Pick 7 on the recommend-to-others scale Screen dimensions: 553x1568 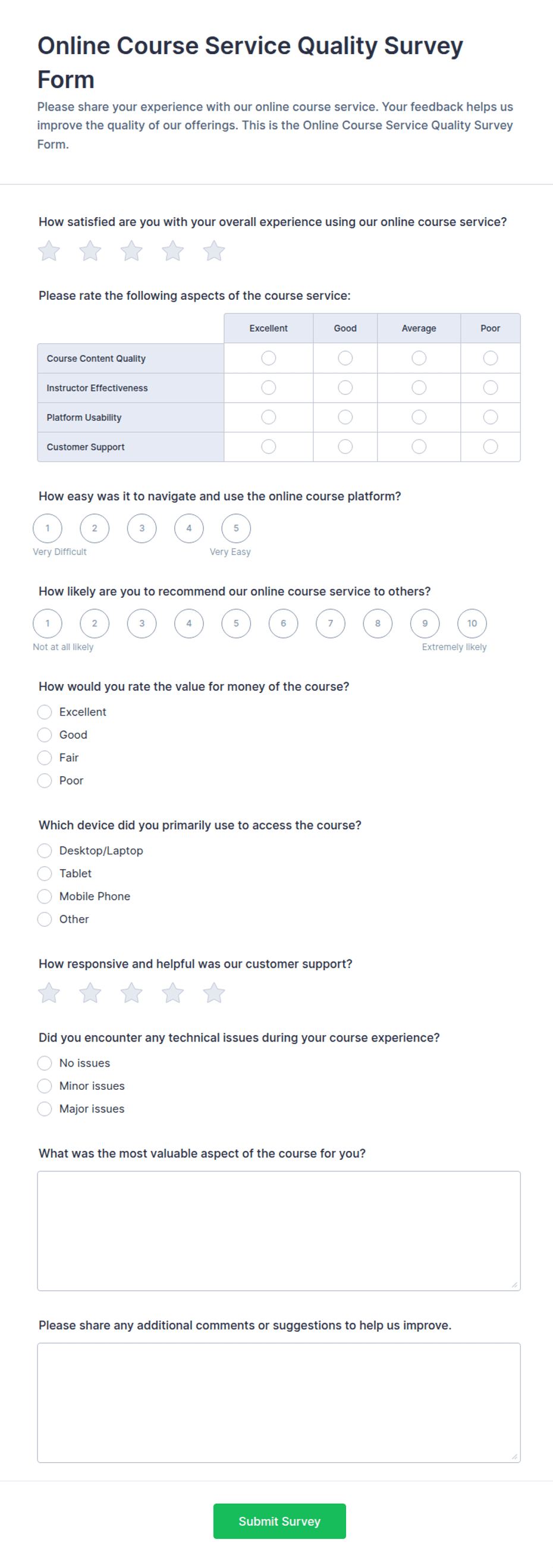pyautogui.click(x=331, y=623)
